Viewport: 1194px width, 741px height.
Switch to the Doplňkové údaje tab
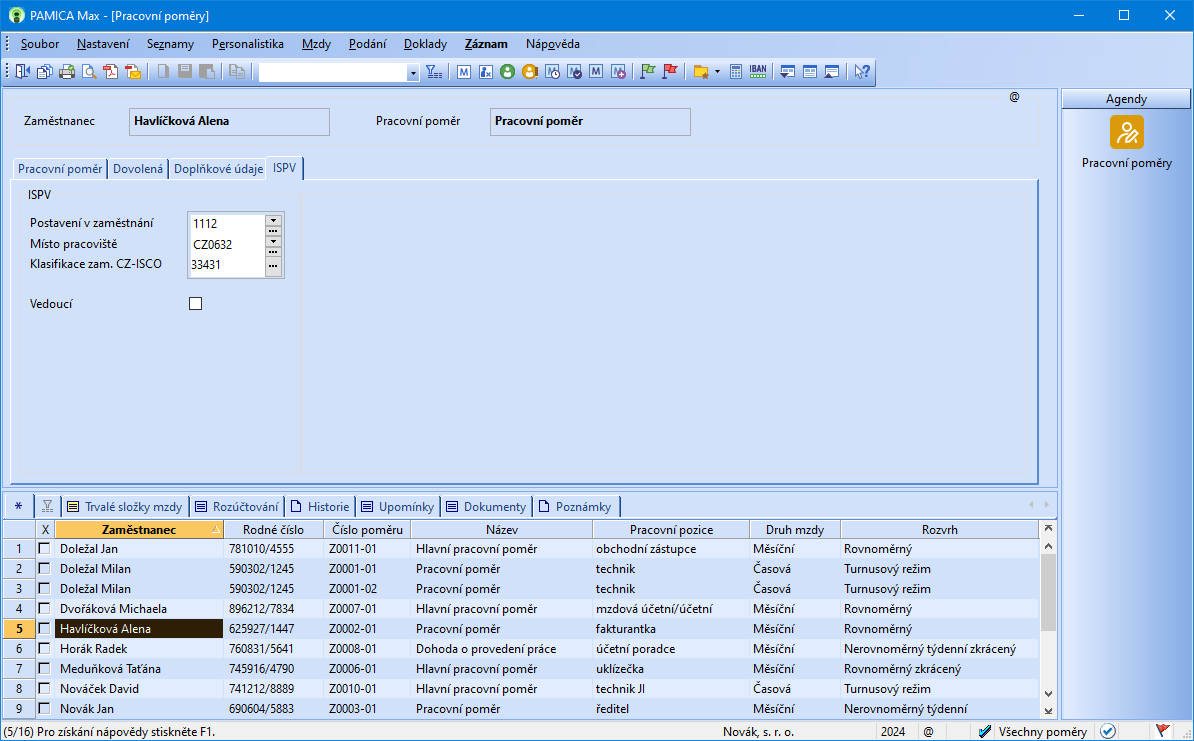click(x=219, y=168)
